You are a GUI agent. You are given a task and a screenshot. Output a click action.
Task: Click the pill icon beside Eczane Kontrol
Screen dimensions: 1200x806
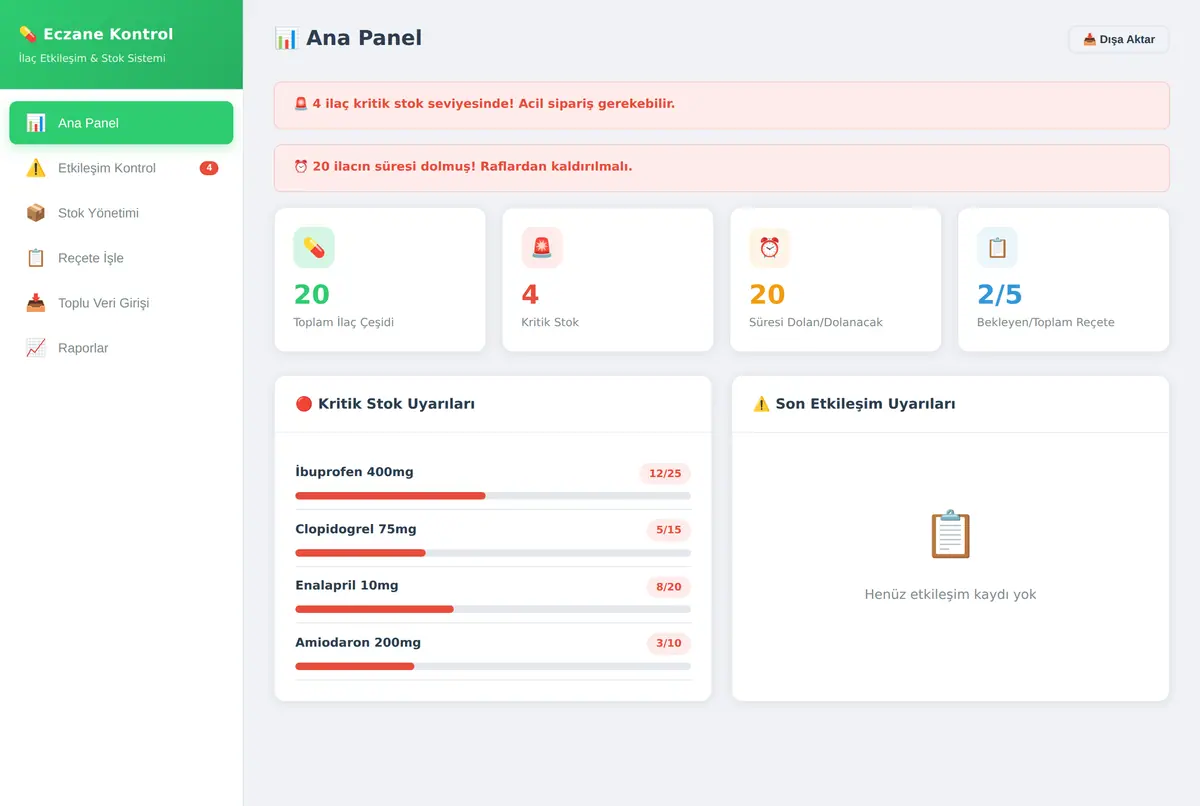point(28,34)
